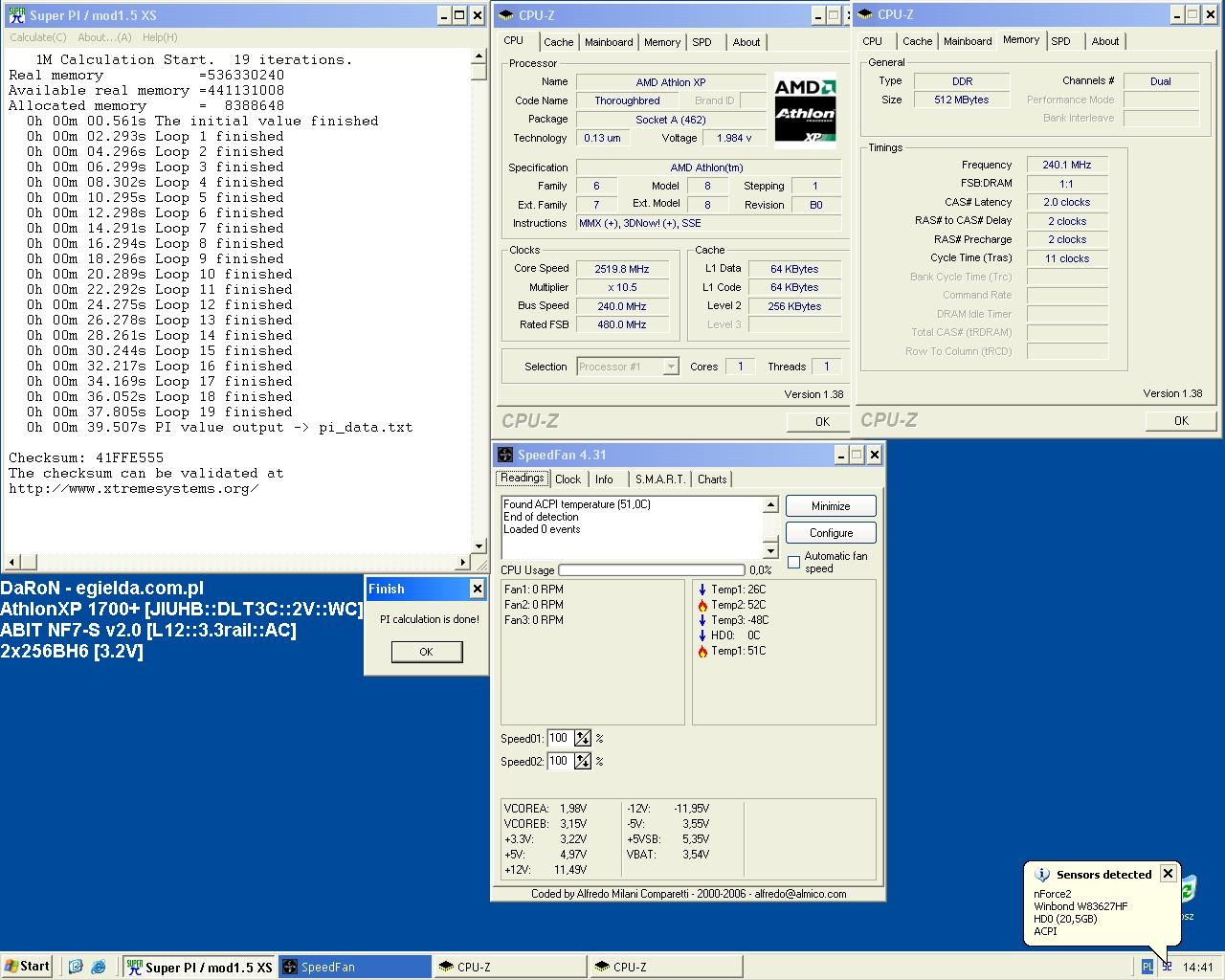This screenshot has height=980, width=1225.
Task: Show the desktop via quick launch icon
Action: (x=77, y=967)
